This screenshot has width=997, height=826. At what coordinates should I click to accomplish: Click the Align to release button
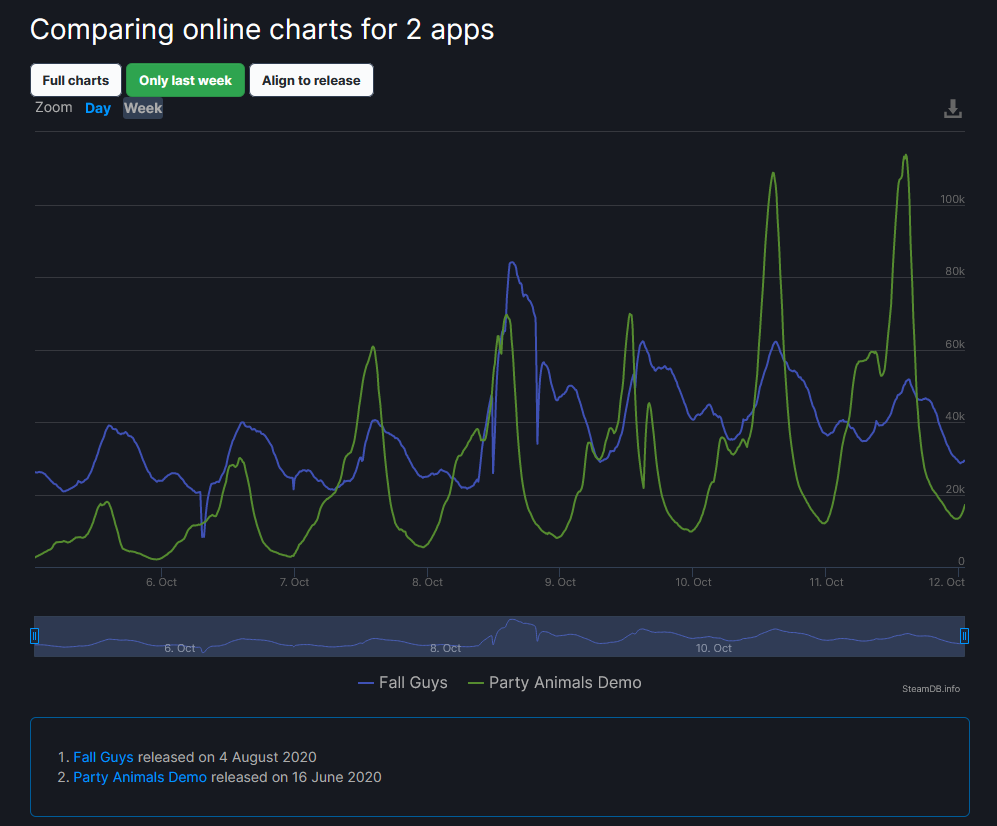pyautogui.click(x=311, y=80)
